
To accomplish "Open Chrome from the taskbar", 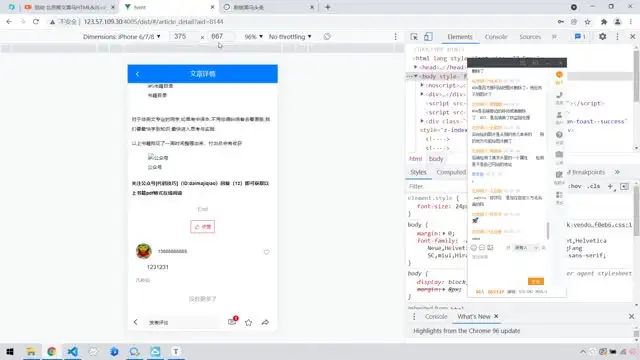I will [51, 351].
